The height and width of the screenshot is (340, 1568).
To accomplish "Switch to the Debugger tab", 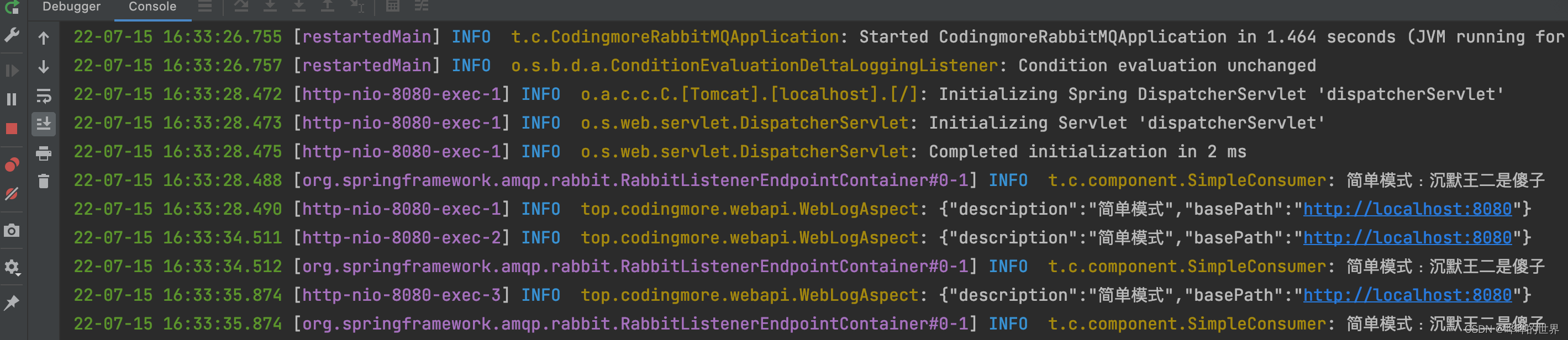I will pos(71,7).
